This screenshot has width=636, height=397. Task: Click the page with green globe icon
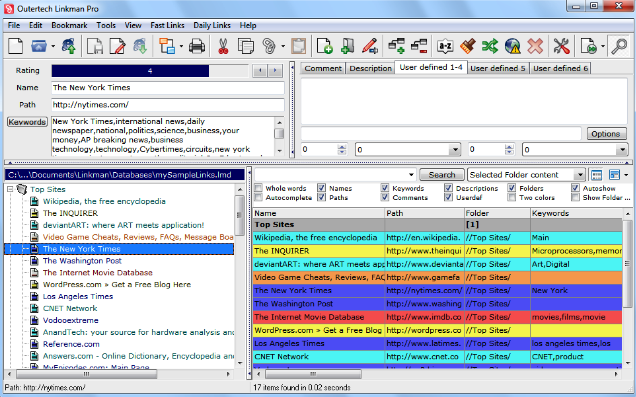click(x=589, y=46)
